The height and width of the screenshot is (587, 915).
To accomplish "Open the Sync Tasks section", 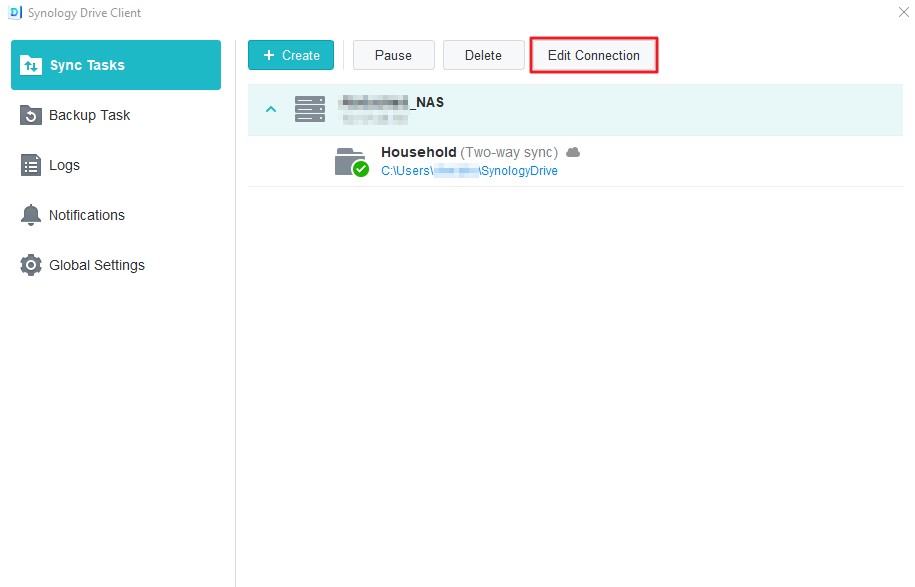I will 116,65.
